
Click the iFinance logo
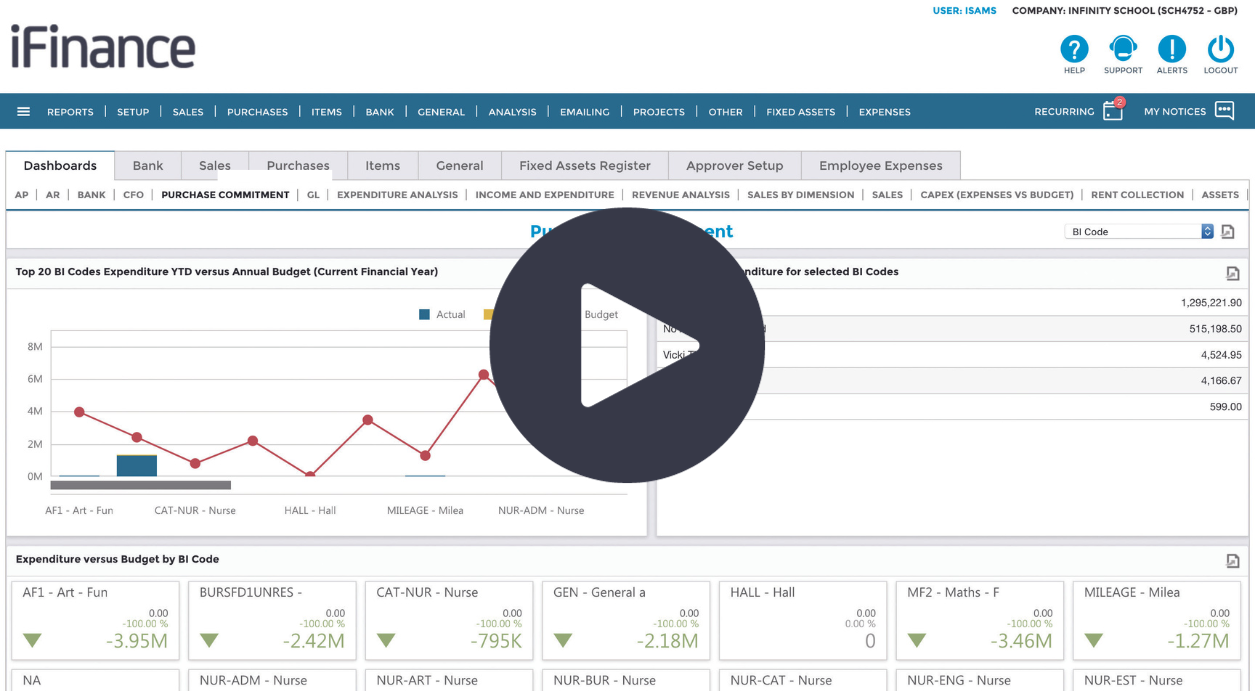pyautogui.click(x=101, y=47)
